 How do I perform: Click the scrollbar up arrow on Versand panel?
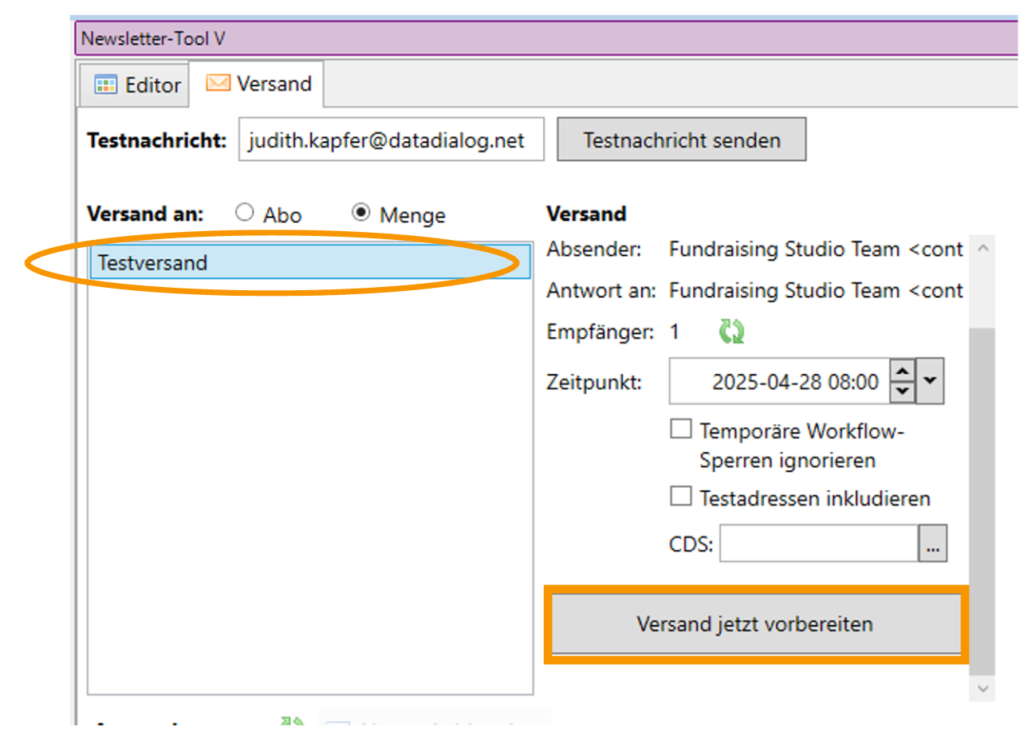(x=981, y=248)
